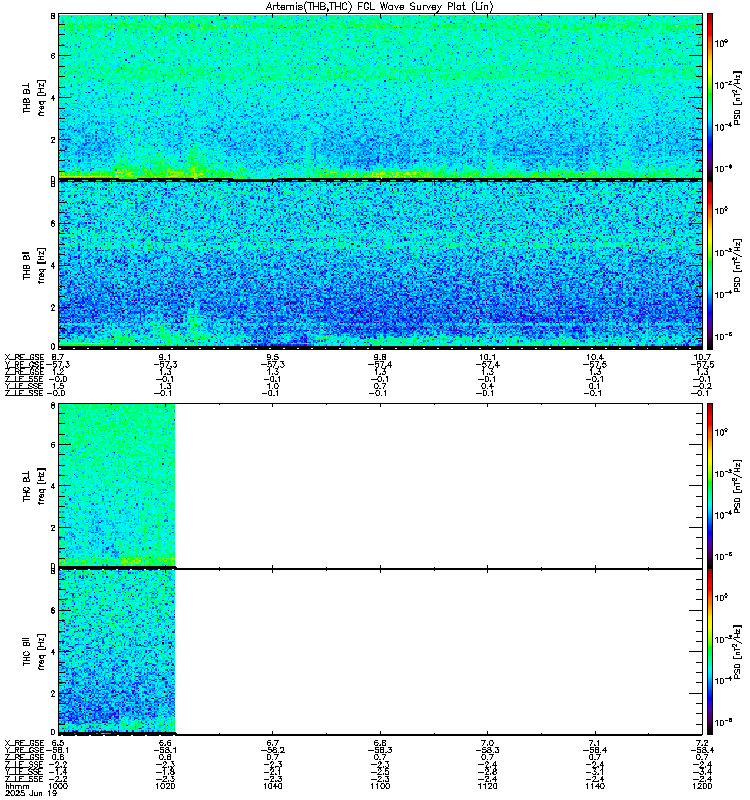Click the 'THB B⊥ freq [Hz]' axis label
The image size is (750, 800).
click(x=34, y=97)
